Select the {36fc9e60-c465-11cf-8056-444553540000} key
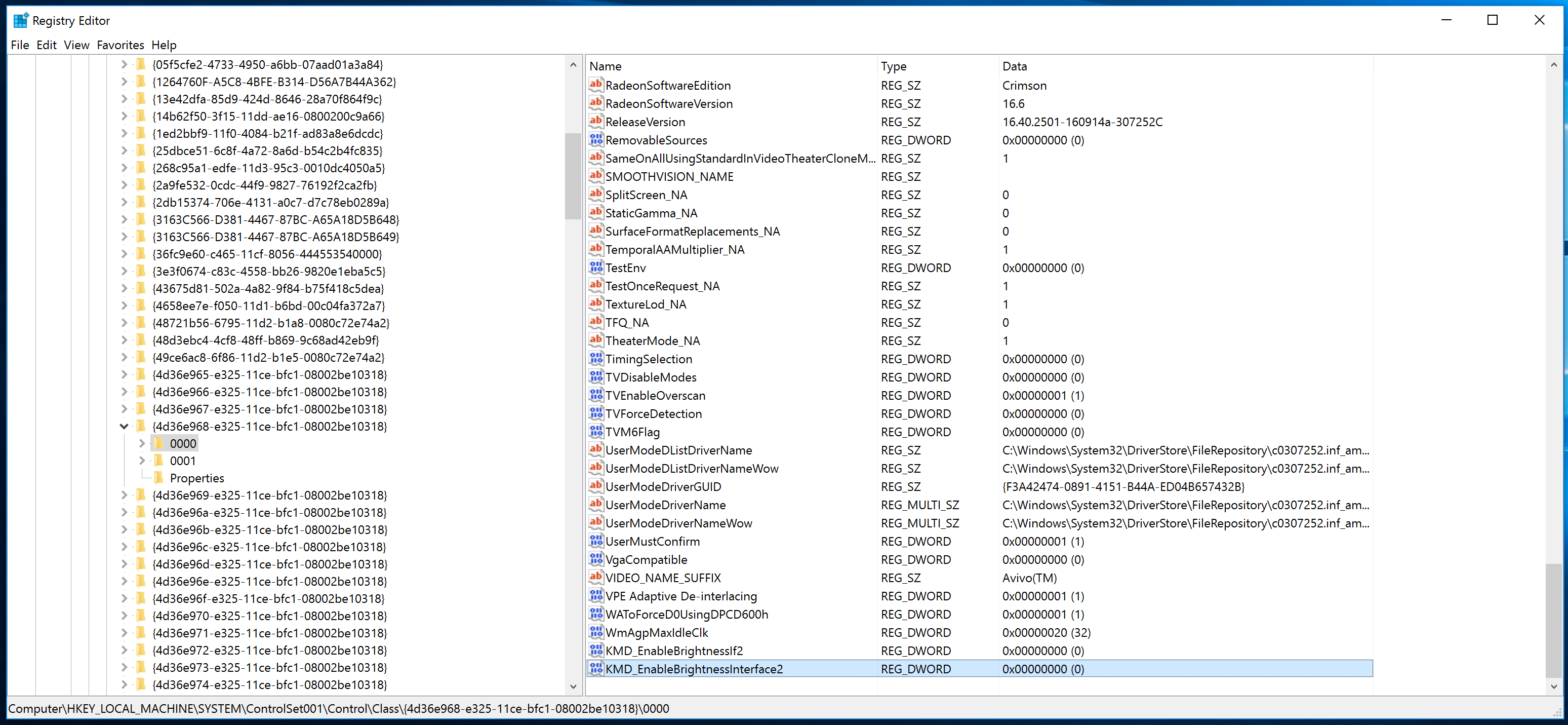This screenshot has height=725, width=1568. (x=267, y=254)
